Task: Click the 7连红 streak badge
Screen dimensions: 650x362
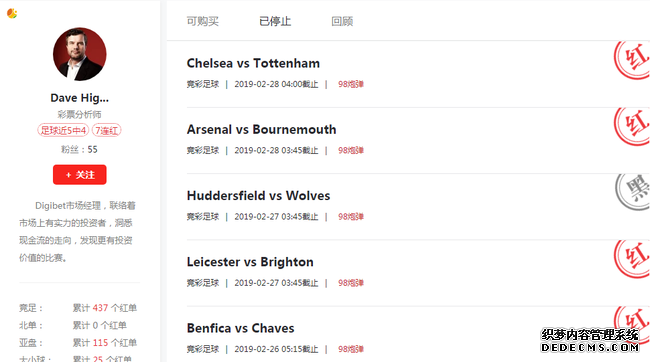Action: pyautogui.click(x=106, y=130)
